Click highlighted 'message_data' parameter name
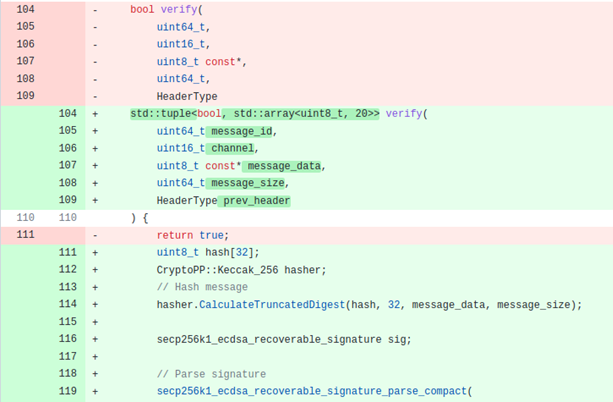613x402 pixels. [285, 166]
